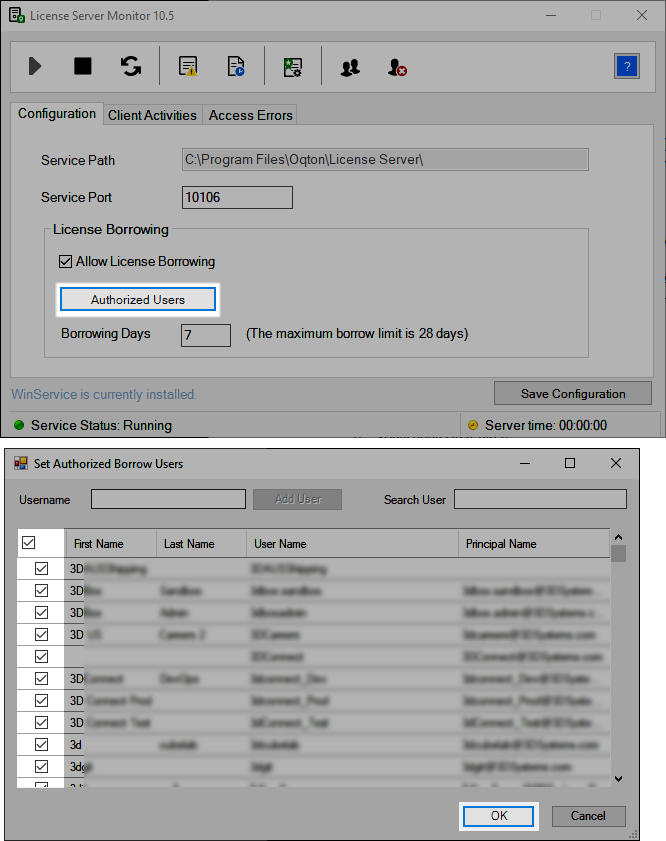Uncheck the first user row checkbox
This screenshot has width=666, height=841.
(x=41, y=568)
